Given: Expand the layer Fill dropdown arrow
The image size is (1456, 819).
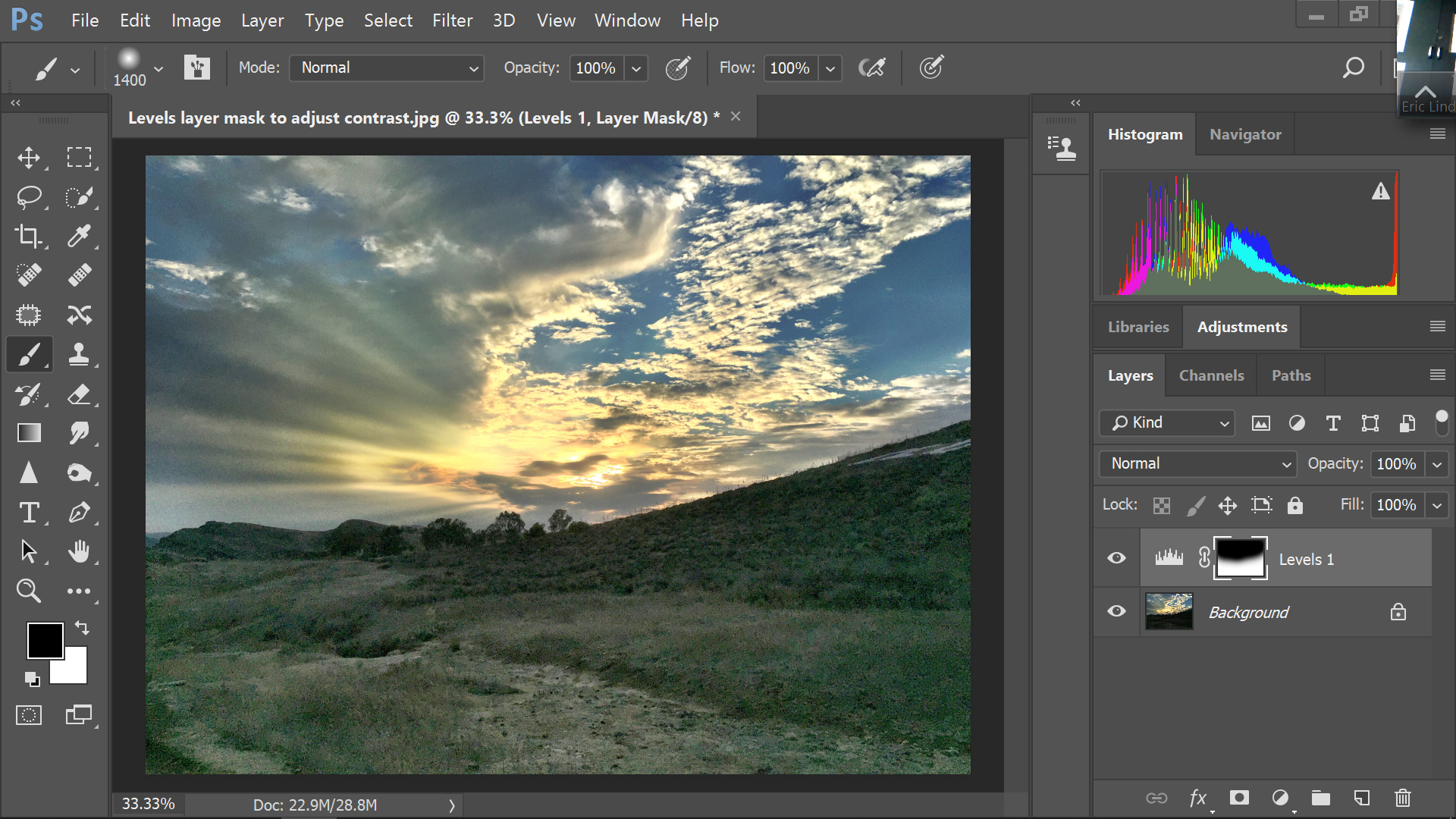Looking at the screenshot, I should pyautogui.click(x=1437, y=505).
